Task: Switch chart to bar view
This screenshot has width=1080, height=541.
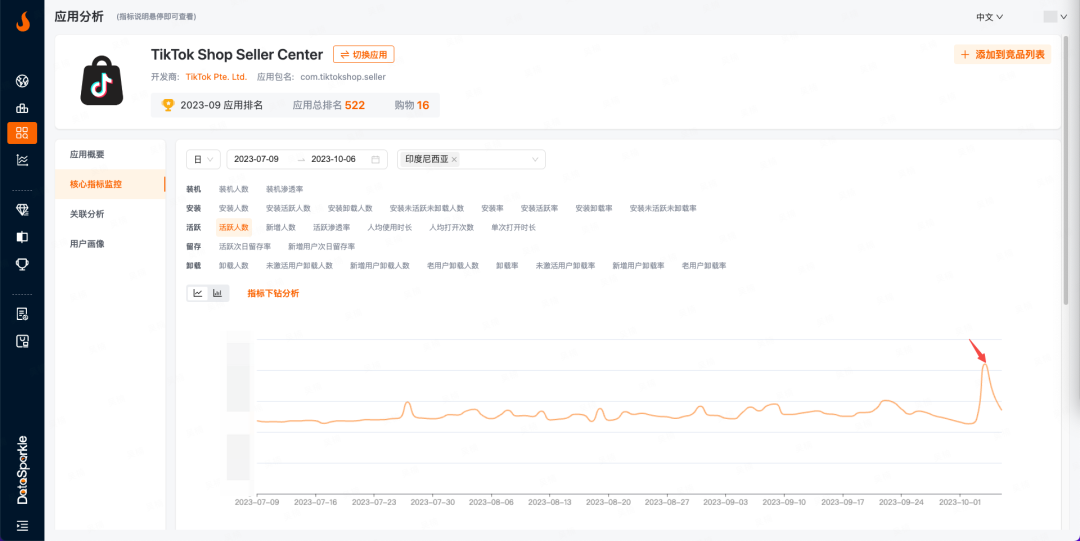Action: (x=218, y=293)
